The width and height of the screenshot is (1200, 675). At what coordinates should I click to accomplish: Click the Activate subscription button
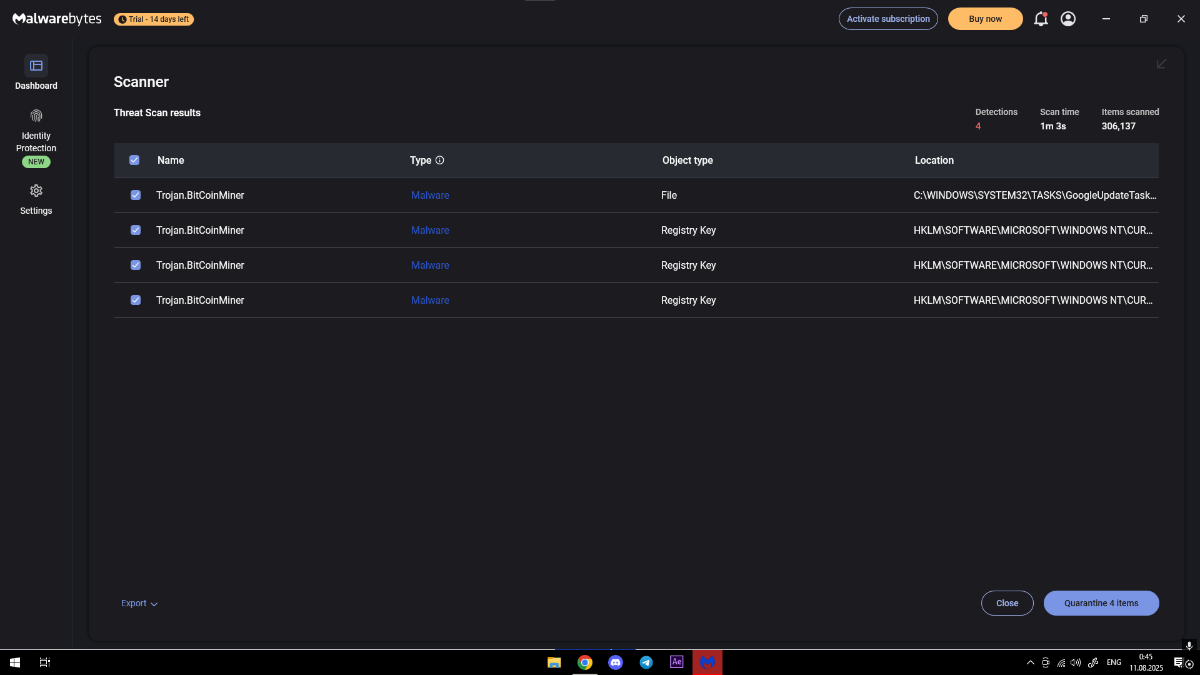click(888, 19)
